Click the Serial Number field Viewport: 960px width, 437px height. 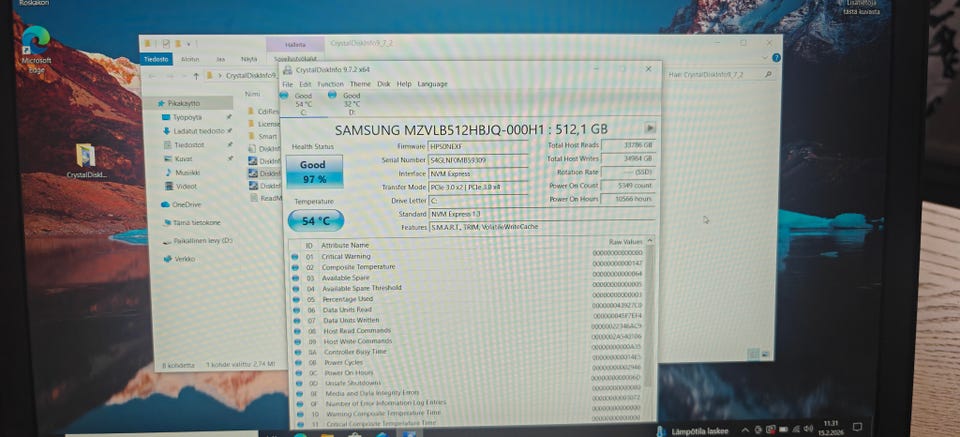pyautogui.click(x=478, y=160)
